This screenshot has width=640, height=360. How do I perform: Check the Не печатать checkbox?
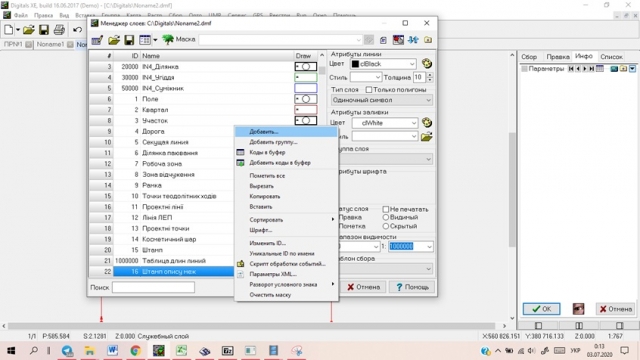pyautogui.click(x=385, y=209)
